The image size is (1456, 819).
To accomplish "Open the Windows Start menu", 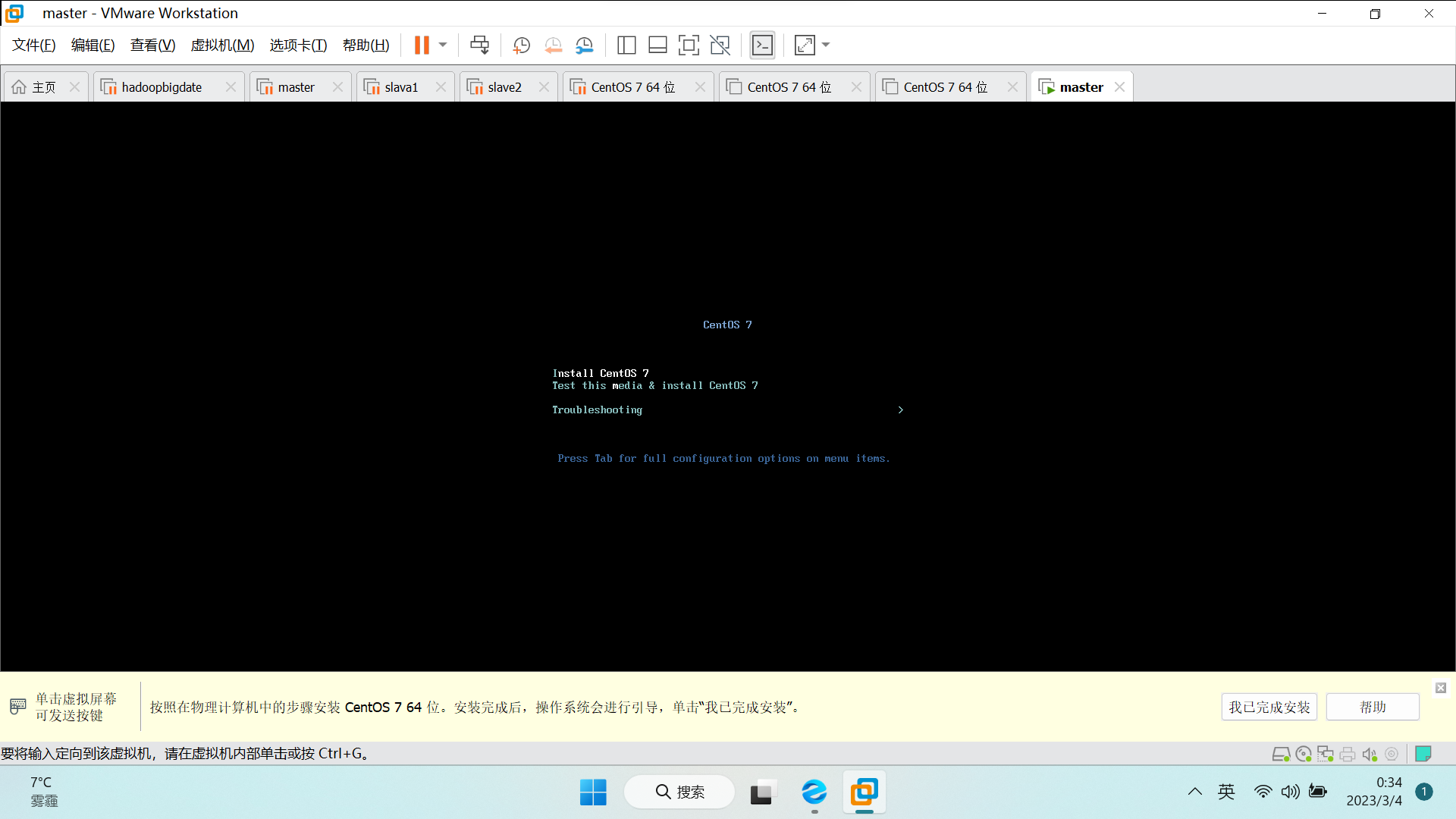I will click(x=593, y=792).
